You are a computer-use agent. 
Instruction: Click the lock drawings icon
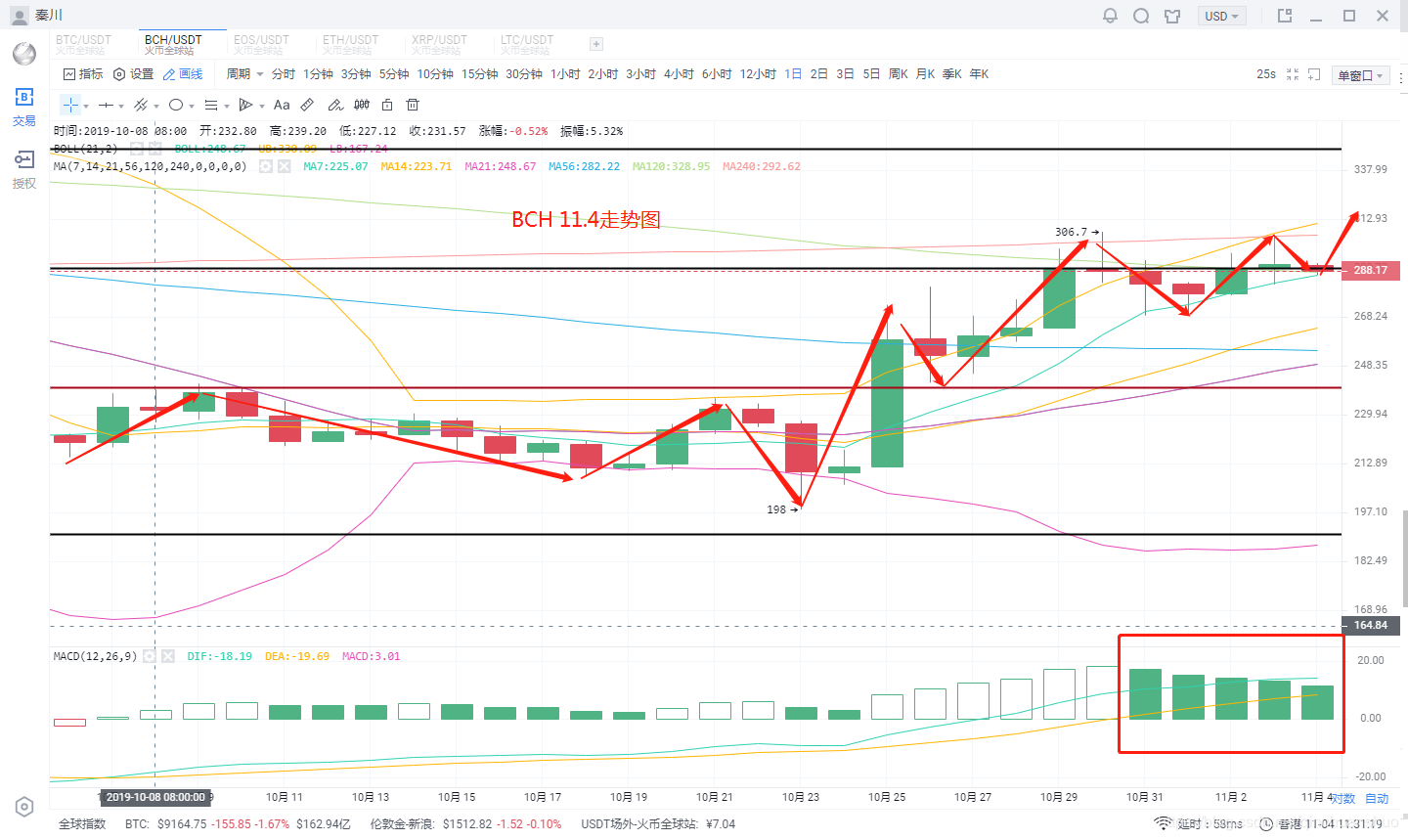pyautogui.click(x=387, y=105)
